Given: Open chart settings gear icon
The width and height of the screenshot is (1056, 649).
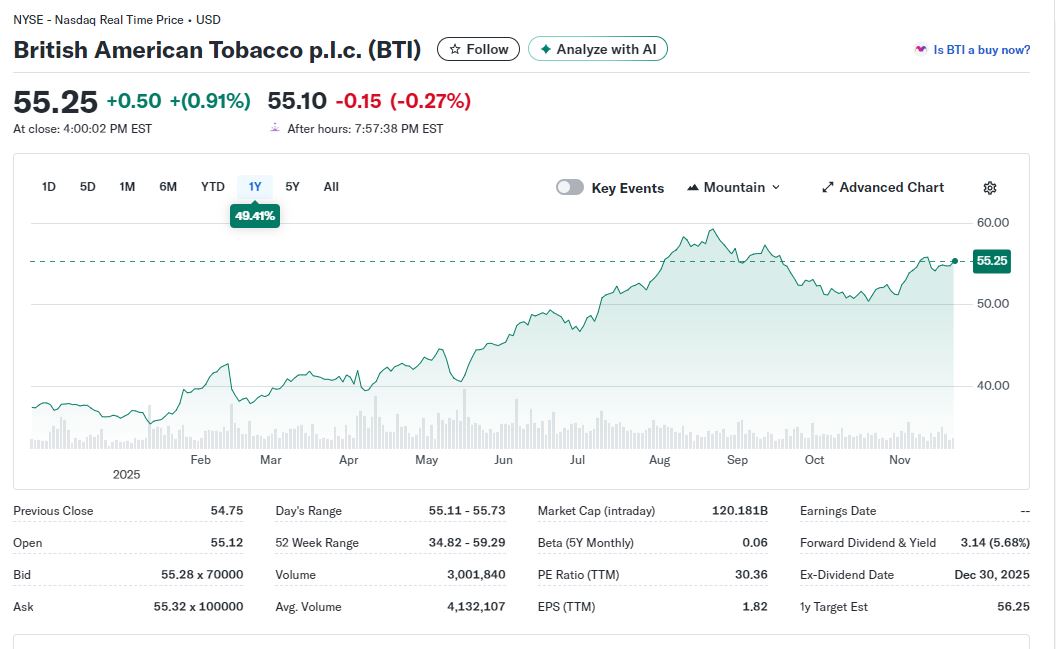Looking at the screenshot, I should tap(990, 188).
